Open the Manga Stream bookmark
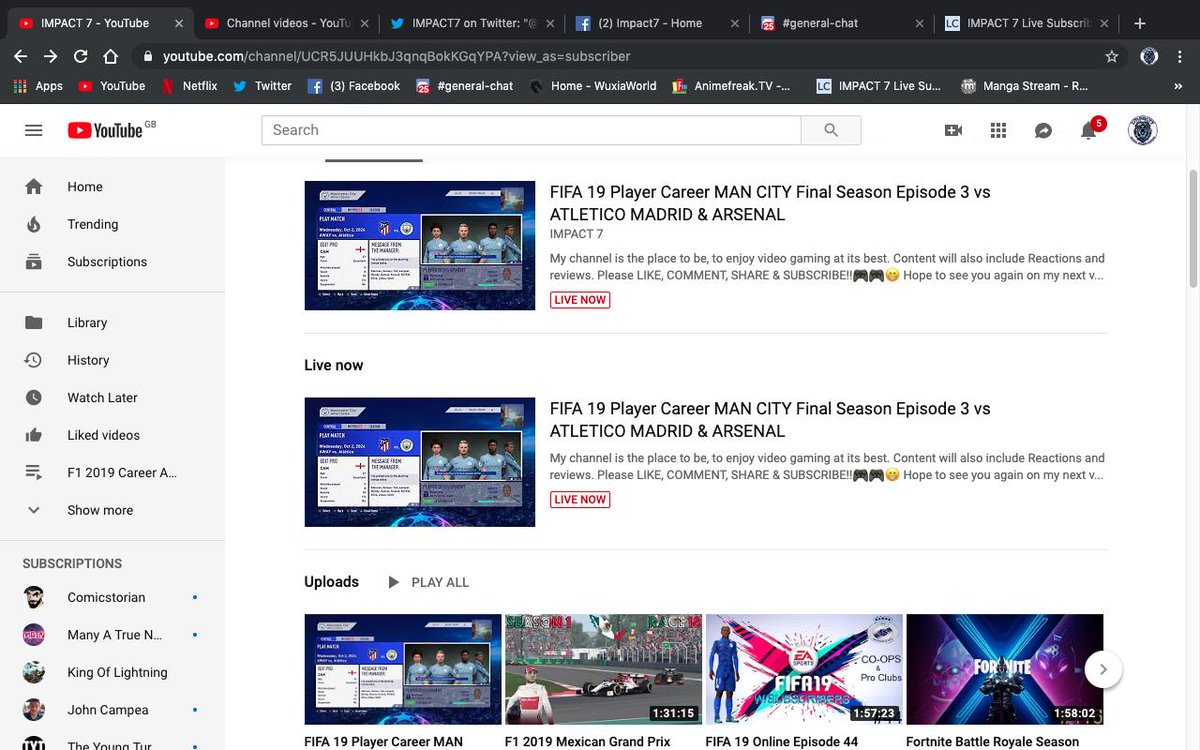The height and width of the screenshot is (750, 1200). point(1024,86)
